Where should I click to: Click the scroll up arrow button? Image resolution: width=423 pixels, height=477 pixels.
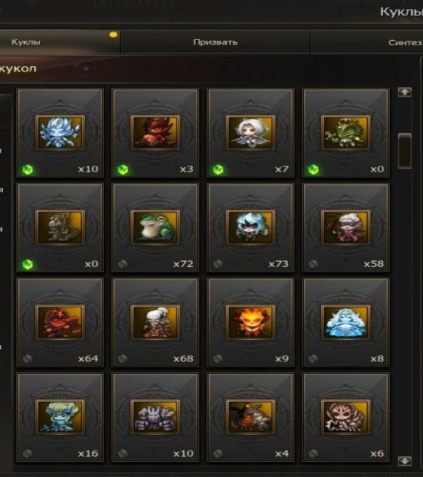point(405,92)
